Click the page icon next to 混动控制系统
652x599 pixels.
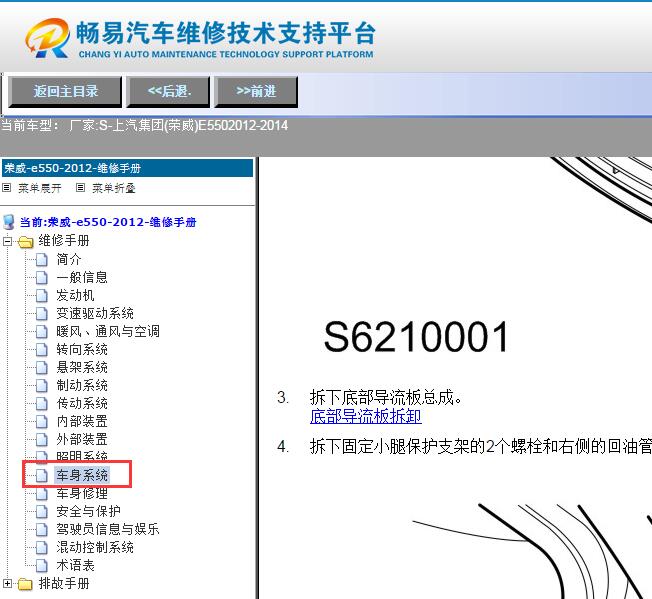point(42,547)
